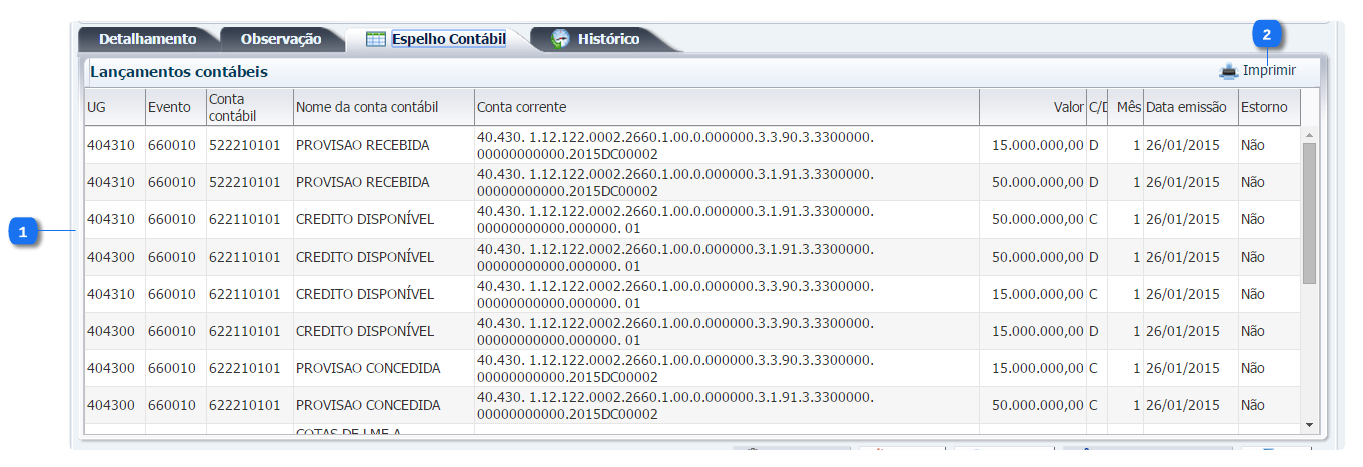Click the Data emissão column header
This screenshot has width=1363, height=467.
pyautogui.click(x=1187, y=107)
